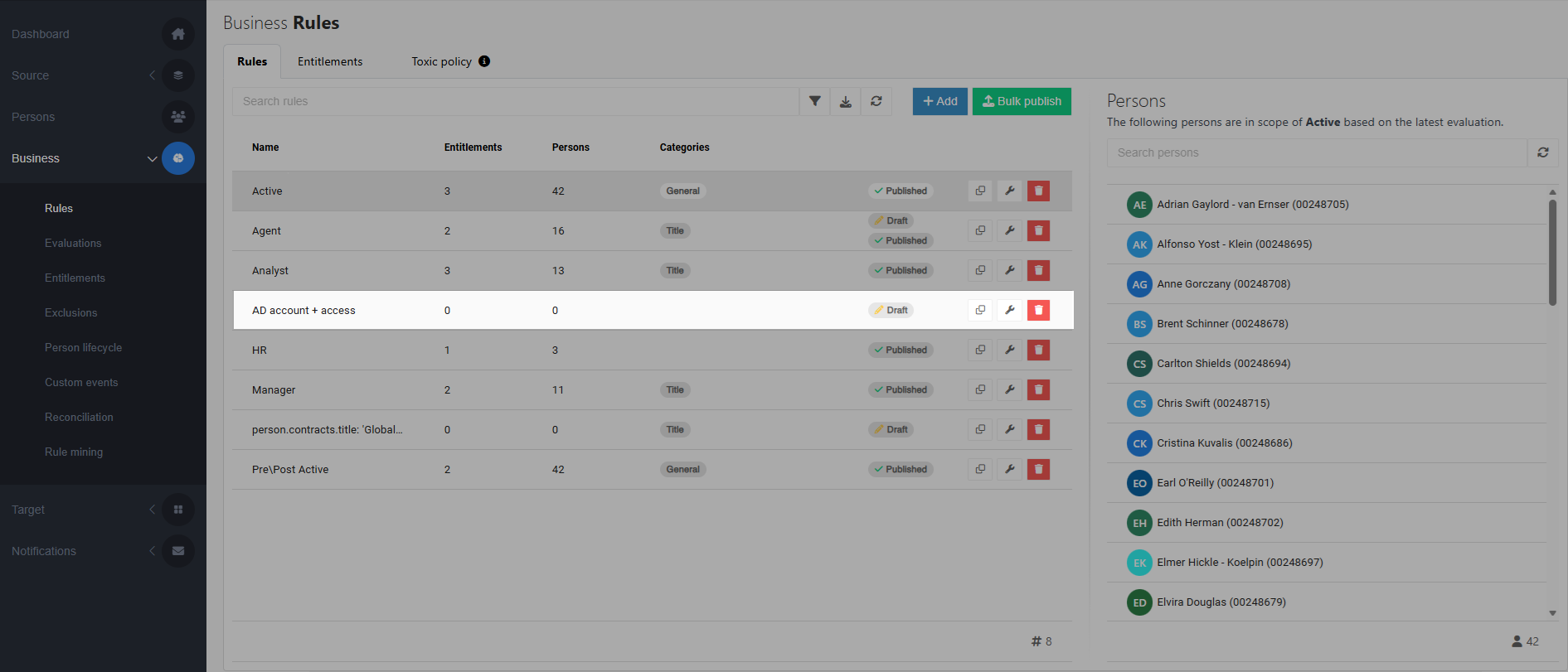Switch to the Entitlements tab
Viewport: 1568px width, 672px height.
click(x=330, y=61)
